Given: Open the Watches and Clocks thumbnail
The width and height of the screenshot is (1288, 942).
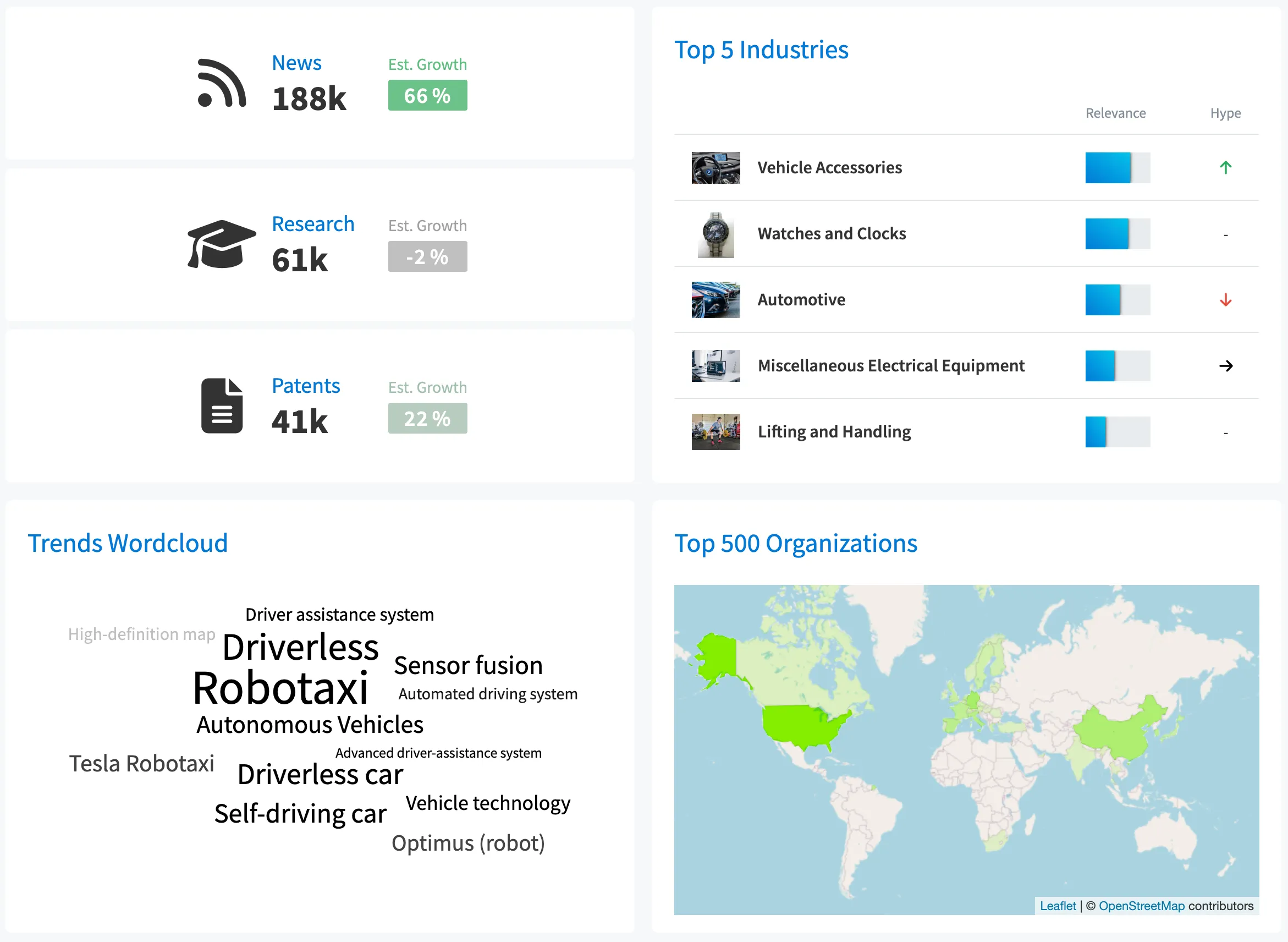Looking at the screenshot, I should 715,234.
